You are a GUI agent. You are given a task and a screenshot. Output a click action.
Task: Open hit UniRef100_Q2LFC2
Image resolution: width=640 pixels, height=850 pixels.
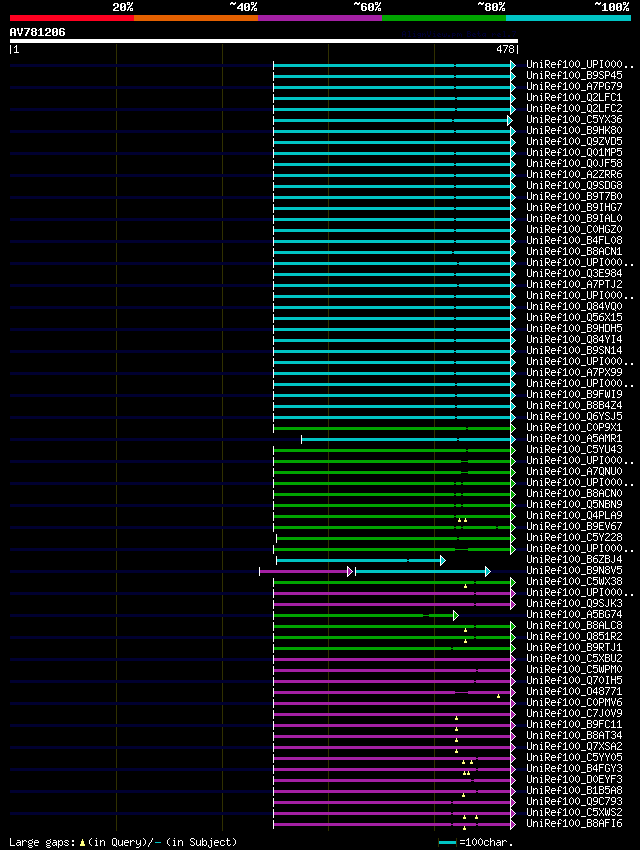[x=574, y=108]
